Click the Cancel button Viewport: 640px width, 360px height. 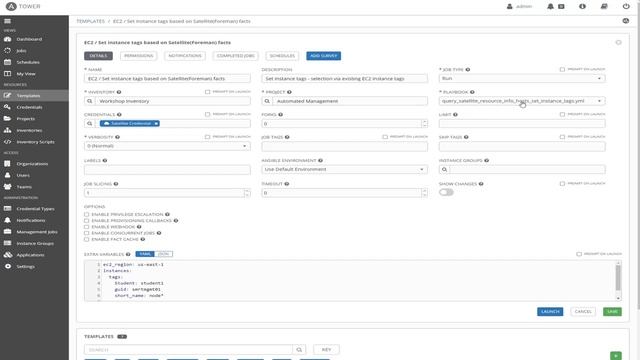pyautogui.click(x=583, y=311)
